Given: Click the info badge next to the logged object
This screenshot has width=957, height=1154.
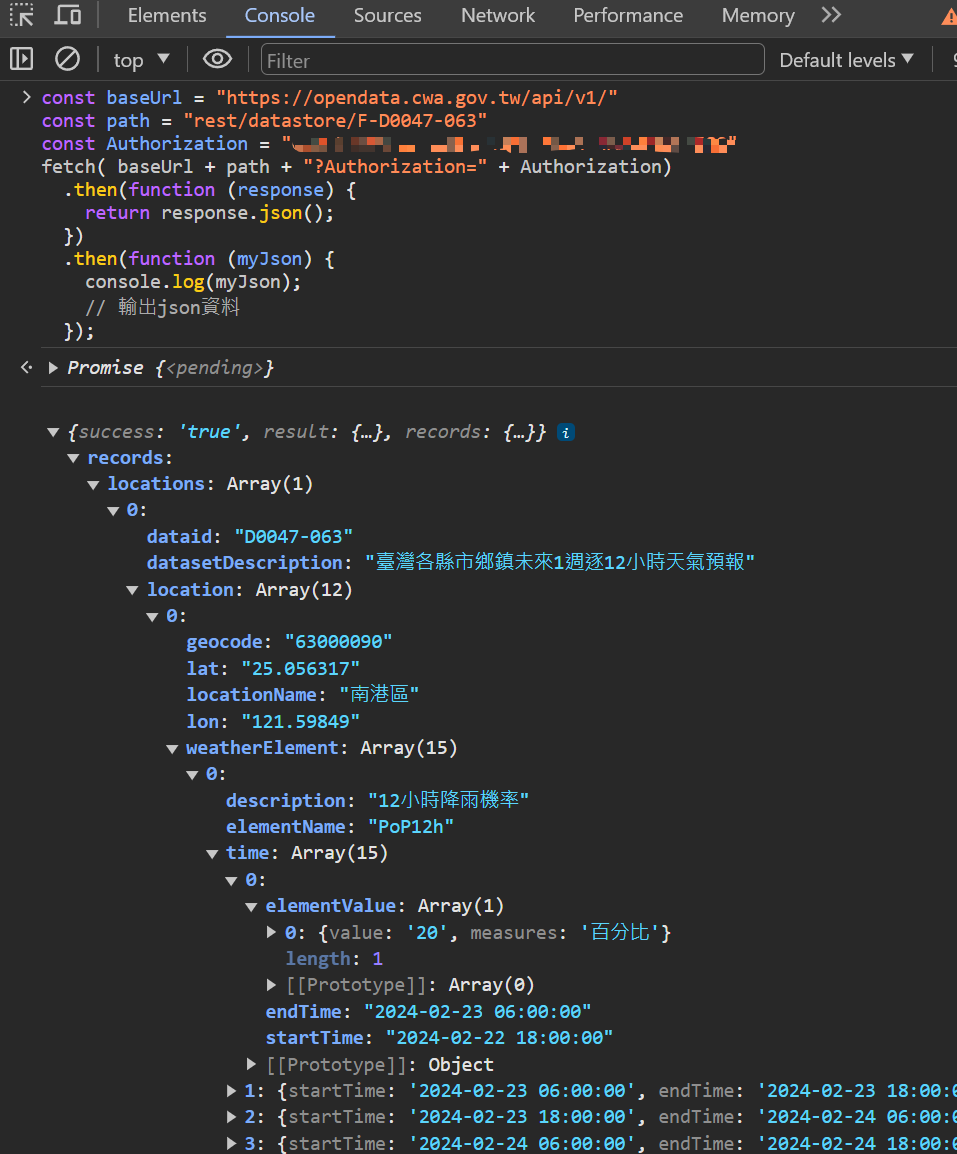Looking at the screenshot, I should pyautogui.click(x=566, y=433).
